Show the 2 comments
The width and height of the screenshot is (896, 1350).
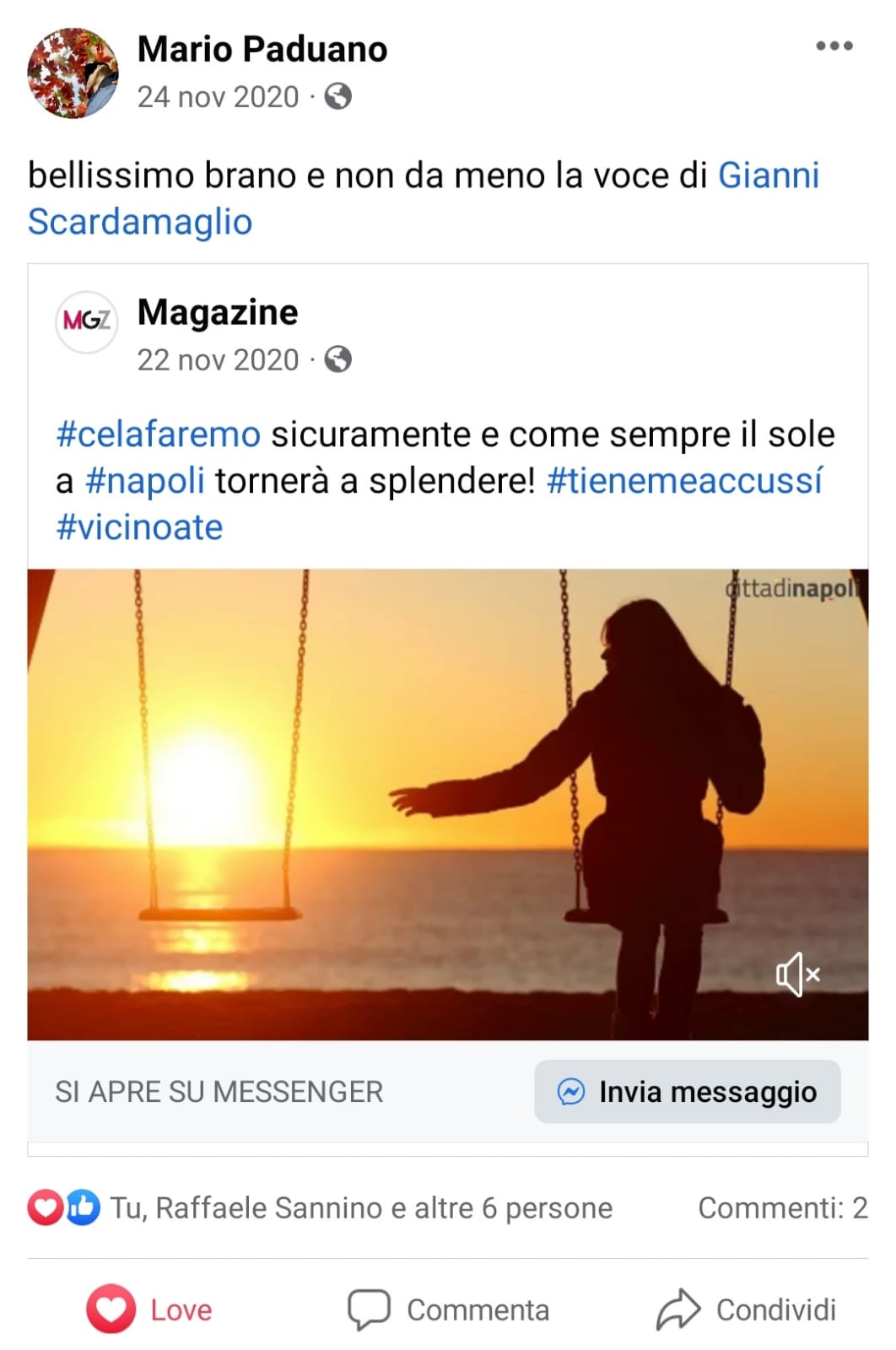[x=783, y=1208]
